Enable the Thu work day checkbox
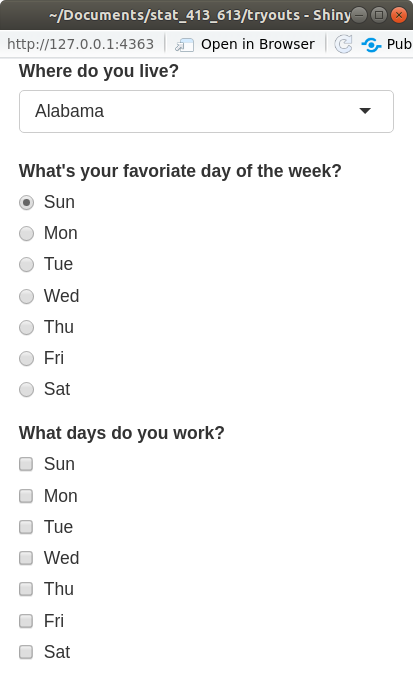 click(26, 589)
